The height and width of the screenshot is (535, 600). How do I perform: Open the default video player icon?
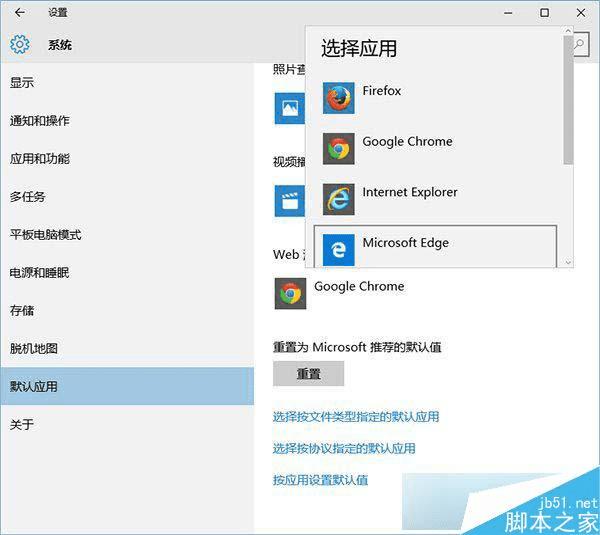pos(290,201)
